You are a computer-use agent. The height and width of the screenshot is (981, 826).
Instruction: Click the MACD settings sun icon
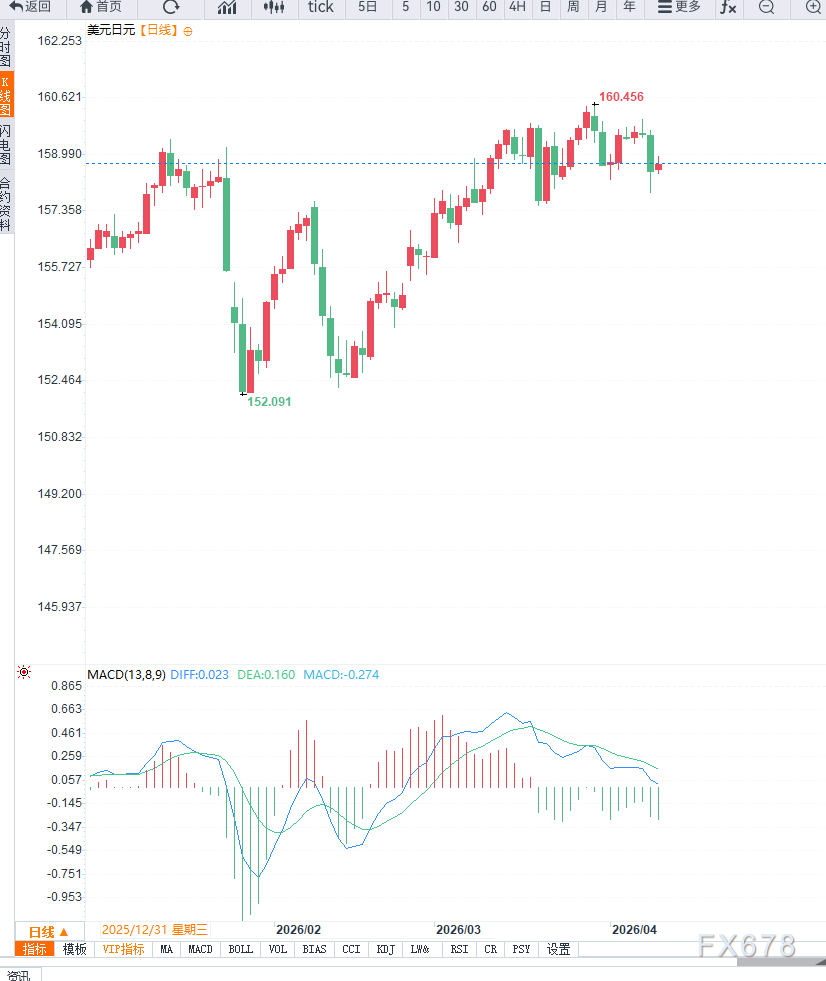(24, 673)
